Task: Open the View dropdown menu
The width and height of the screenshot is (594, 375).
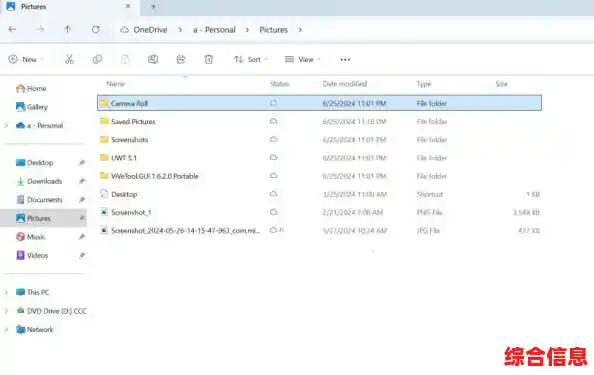Action: click(x=302, y=59)
